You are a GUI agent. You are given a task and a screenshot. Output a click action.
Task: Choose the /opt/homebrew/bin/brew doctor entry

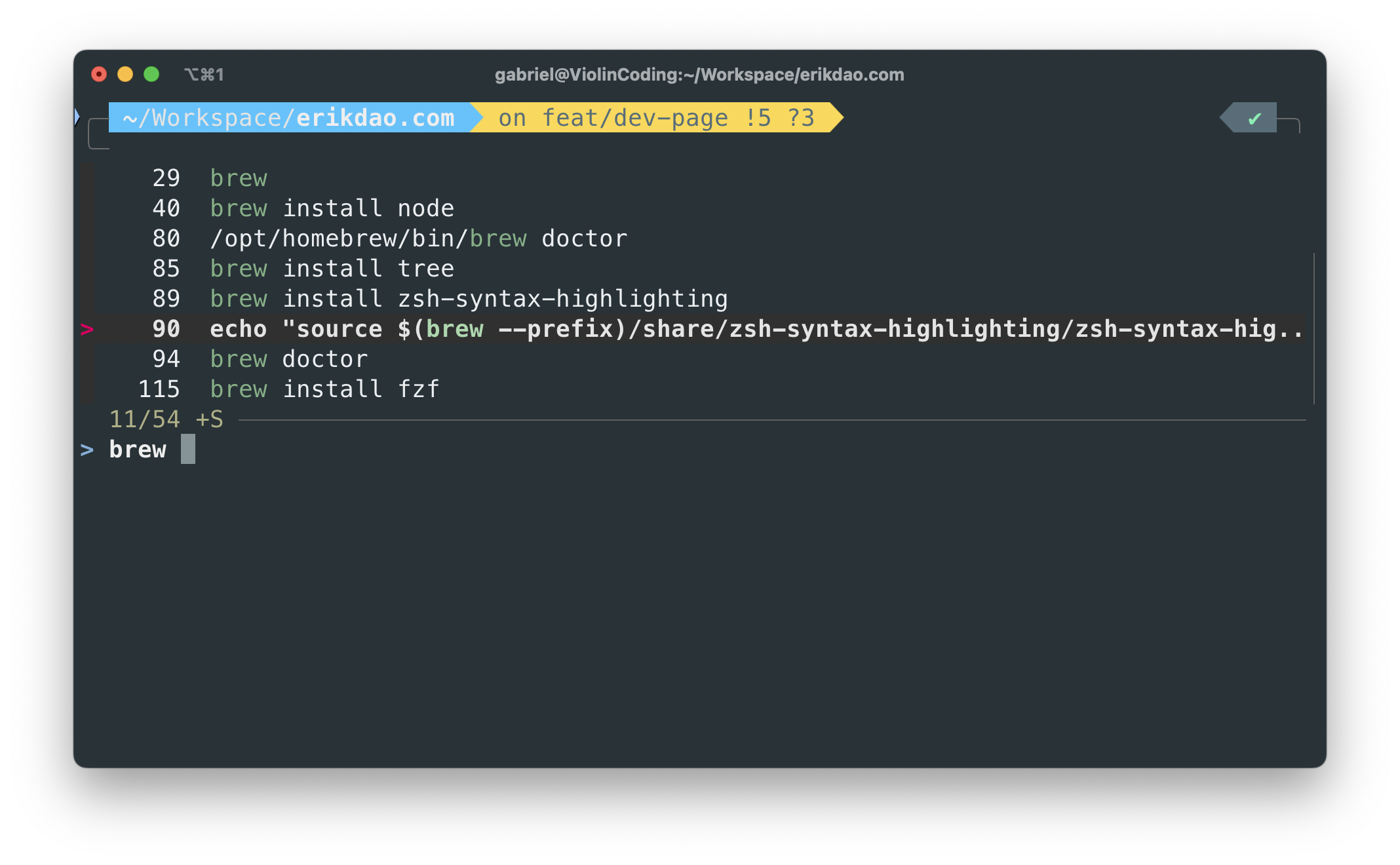(x=418, y=239)
